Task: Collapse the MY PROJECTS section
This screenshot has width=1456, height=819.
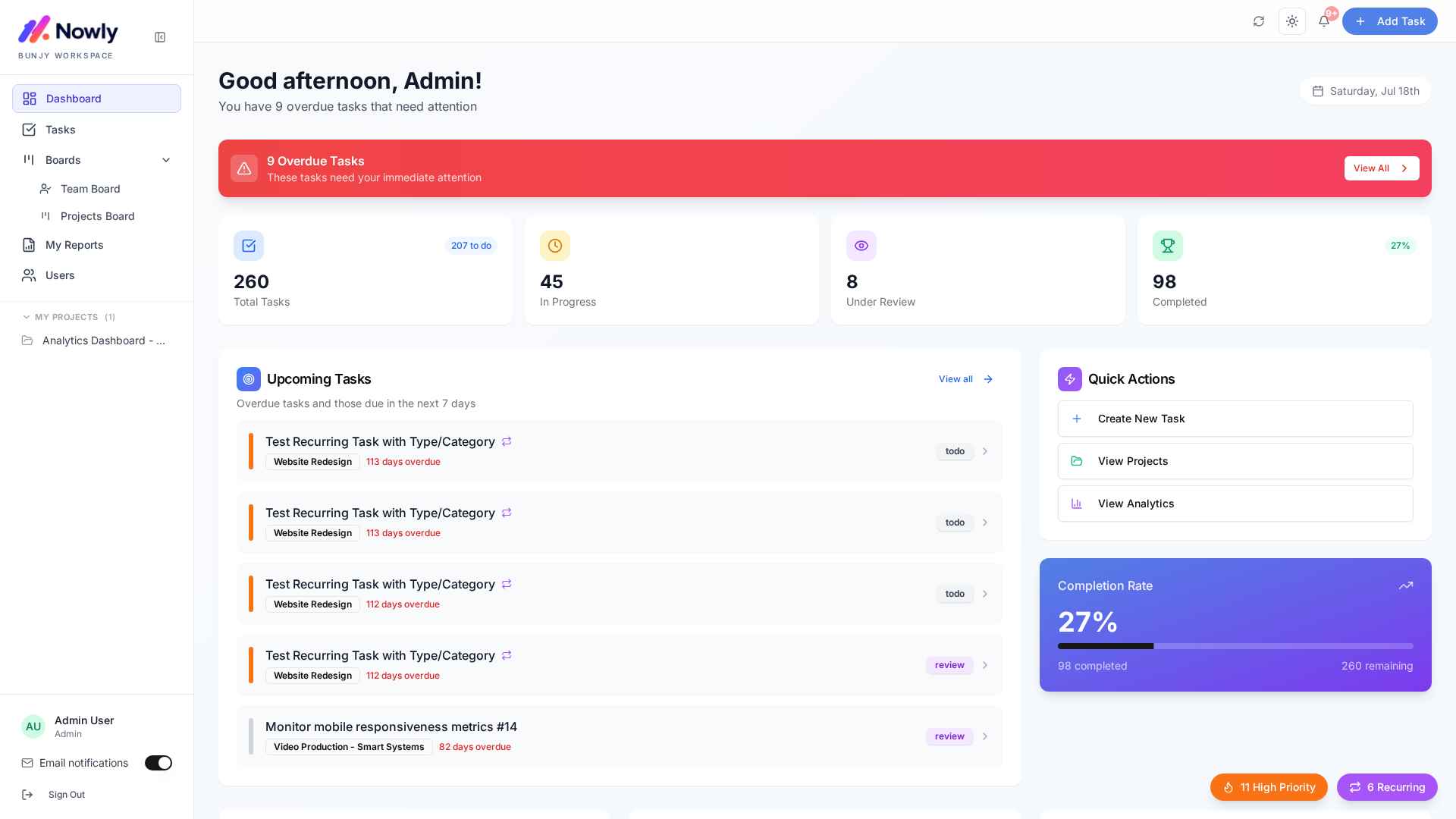Action: point(27,317)
